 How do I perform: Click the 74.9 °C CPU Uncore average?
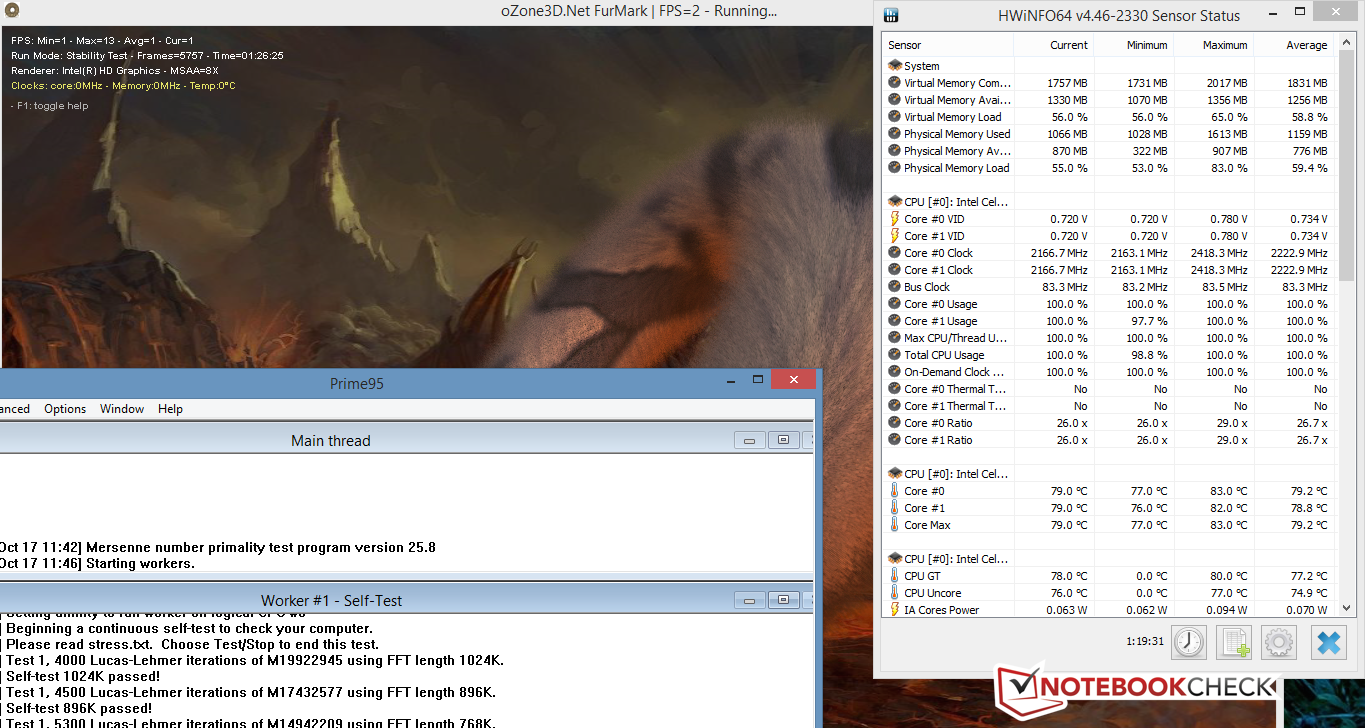(1307, 593)
